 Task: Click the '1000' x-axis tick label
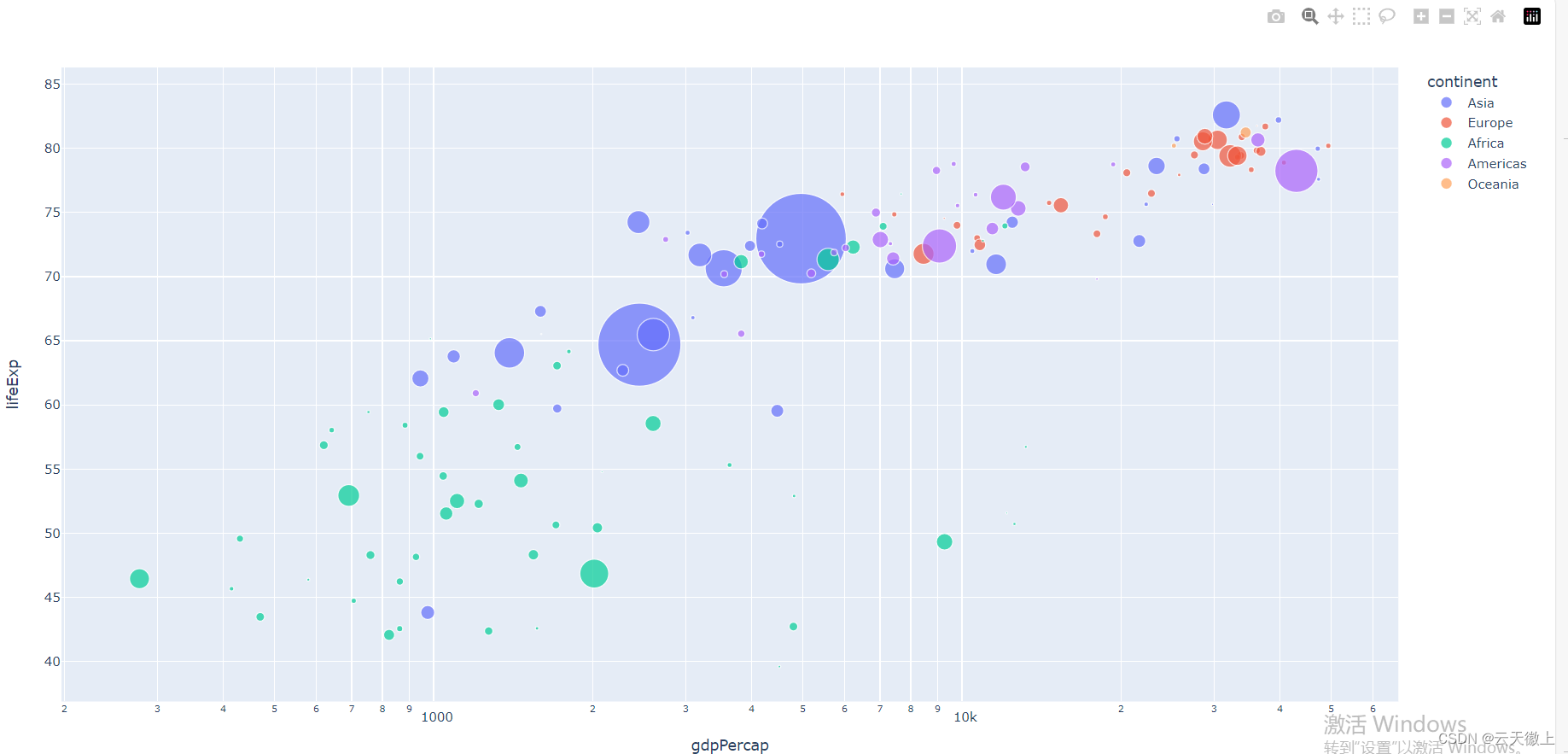[x=437, y=717]
